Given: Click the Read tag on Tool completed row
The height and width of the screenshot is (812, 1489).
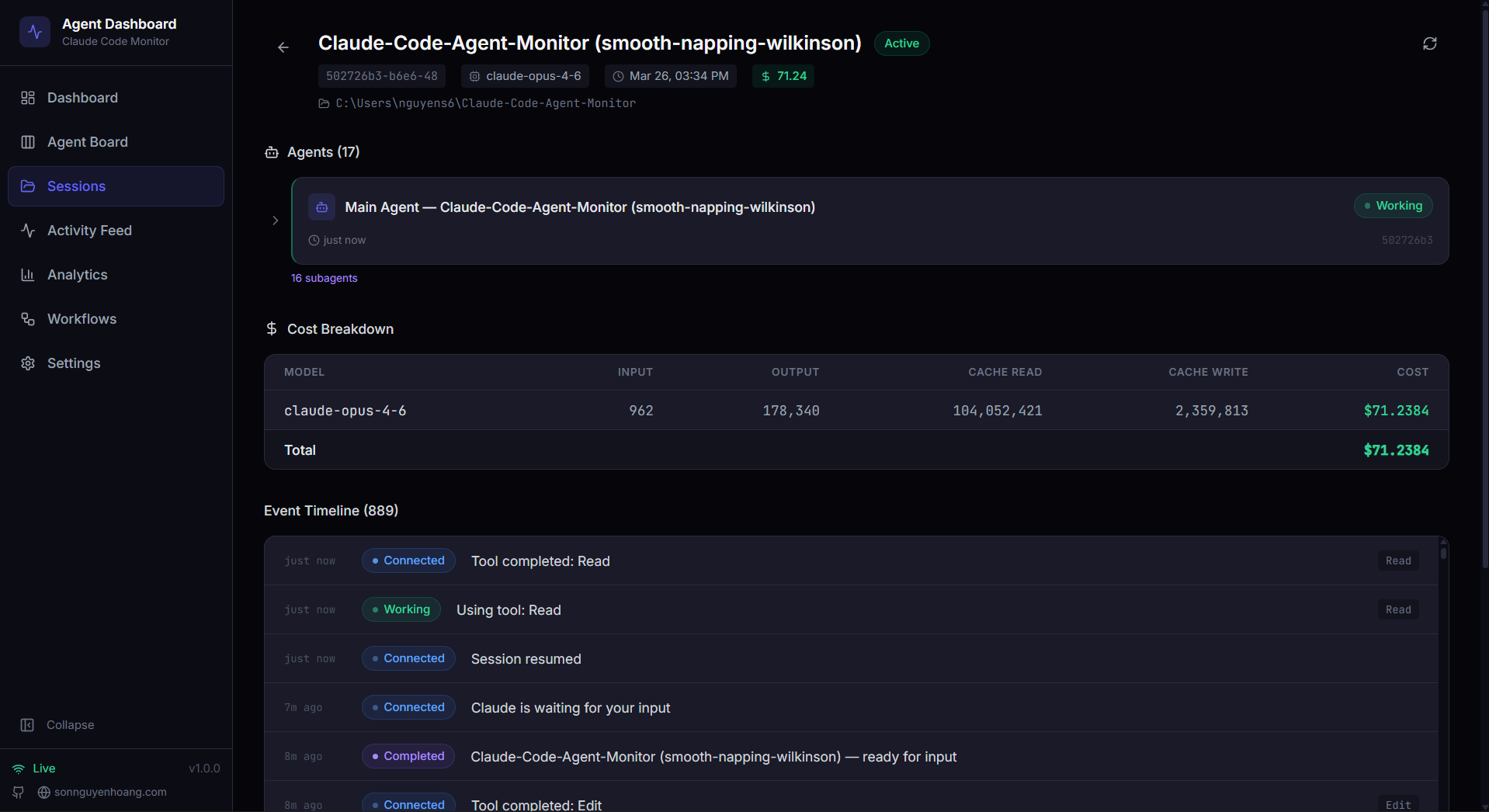Looking at the screenshot, I should [1398, 560].
